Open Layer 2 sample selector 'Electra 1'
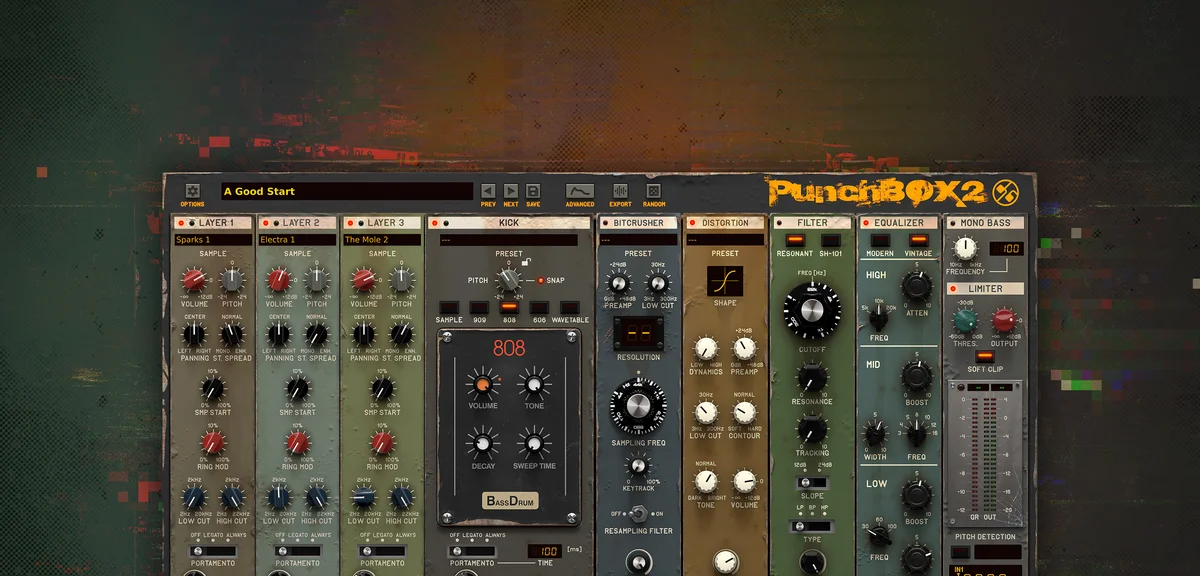 tap(297, 240)
